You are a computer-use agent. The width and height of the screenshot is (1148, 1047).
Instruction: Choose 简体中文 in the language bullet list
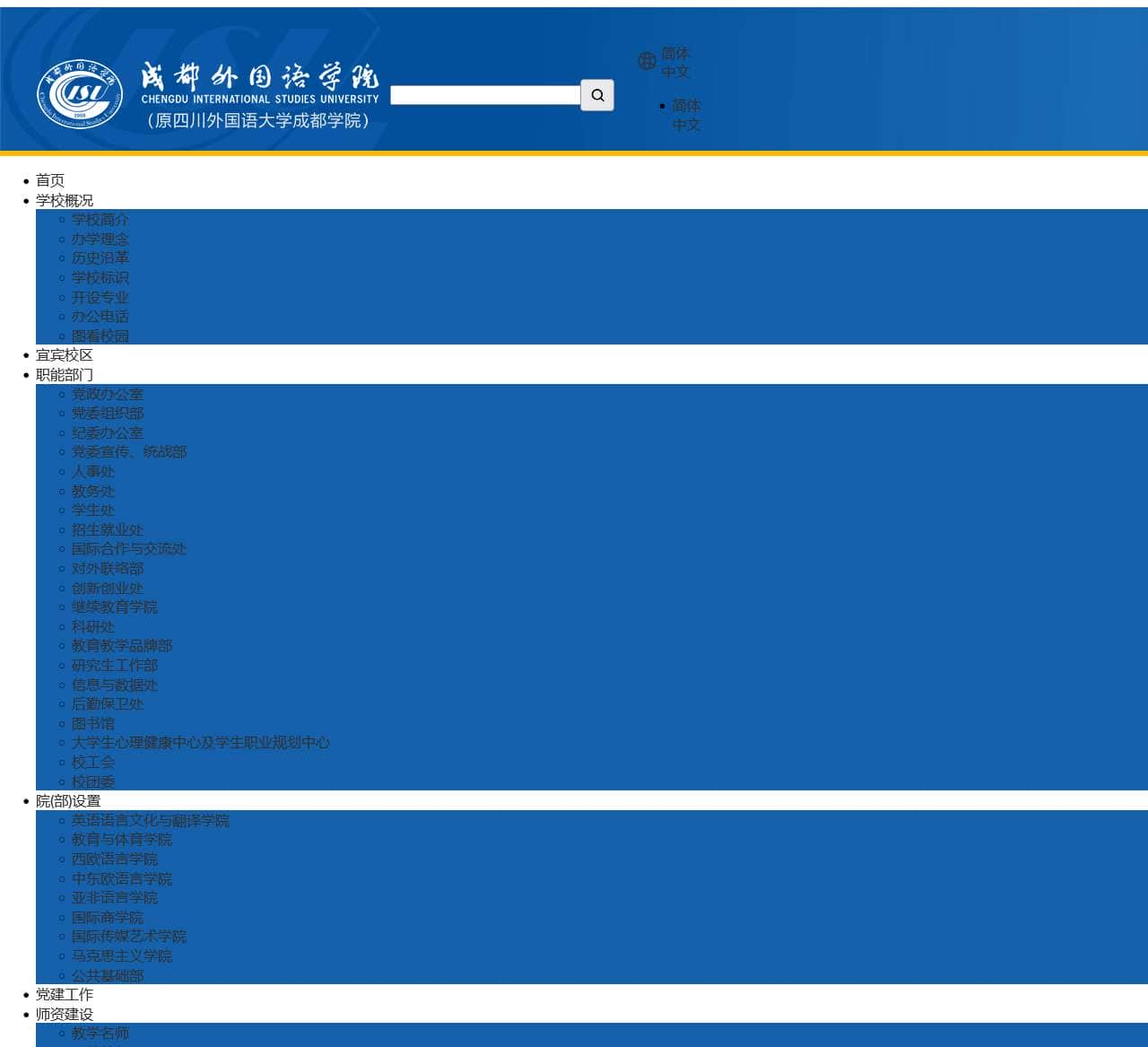(686, 115)
